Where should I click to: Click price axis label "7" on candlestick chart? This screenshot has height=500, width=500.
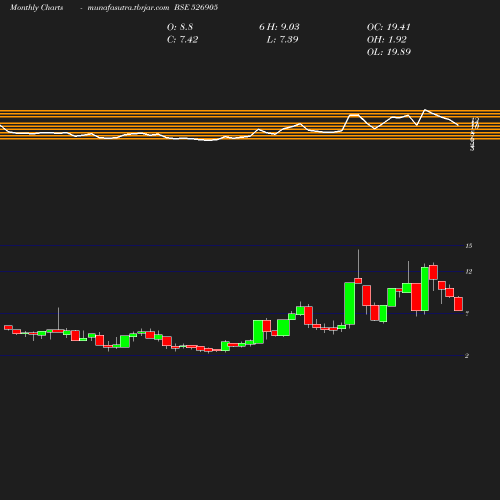click(467, 314)
